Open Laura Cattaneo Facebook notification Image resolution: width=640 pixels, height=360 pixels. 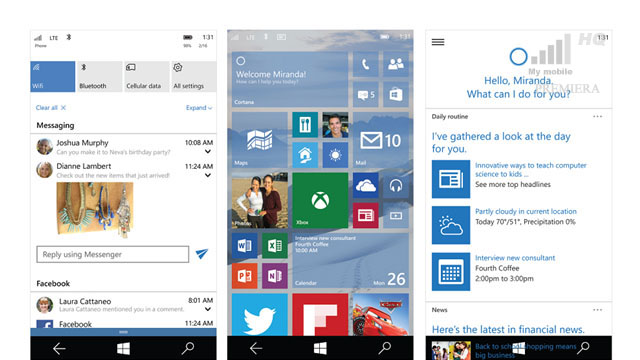click(124, 305)
